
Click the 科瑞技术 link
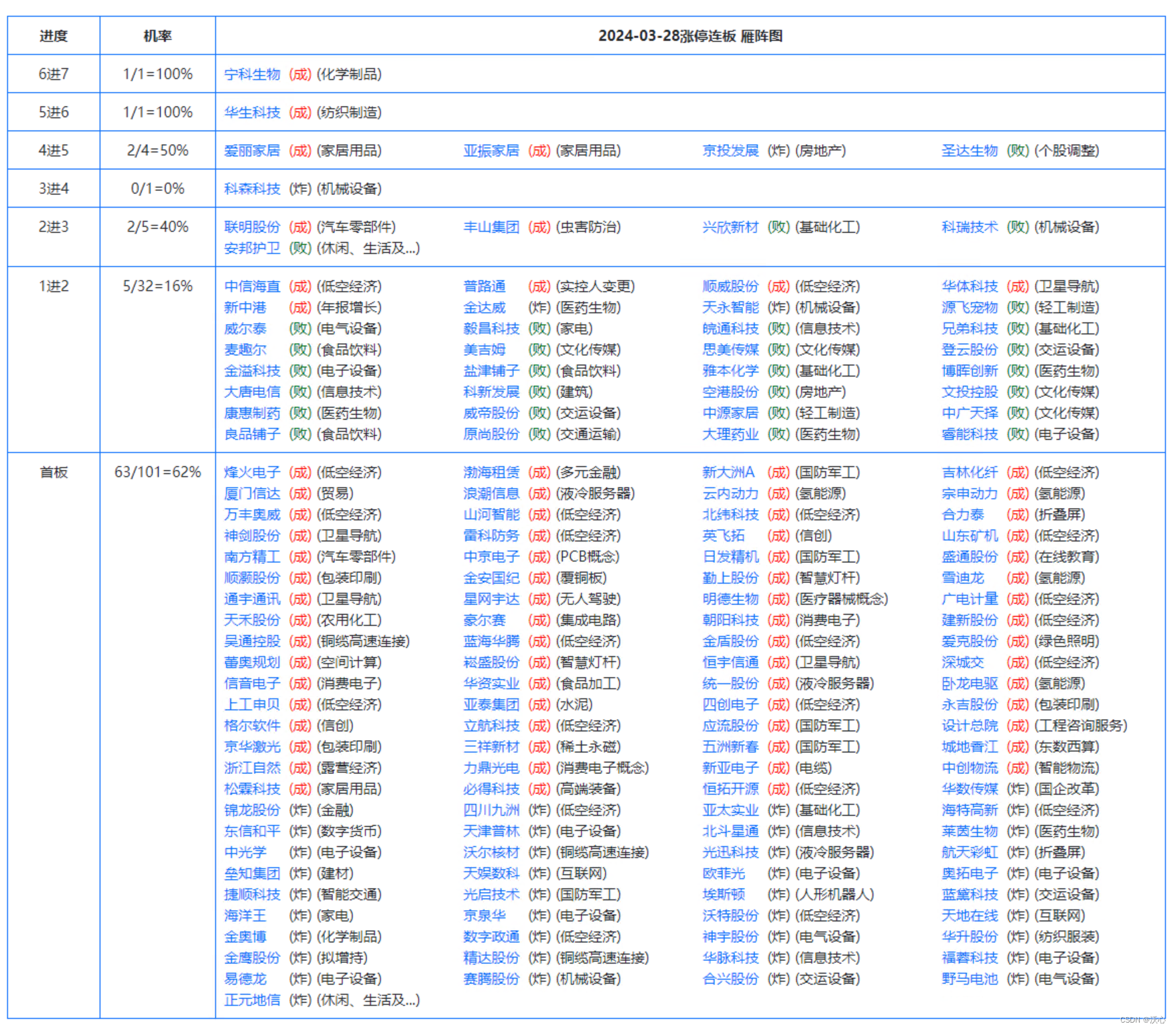pyautogui.click(x=970, y=227)
